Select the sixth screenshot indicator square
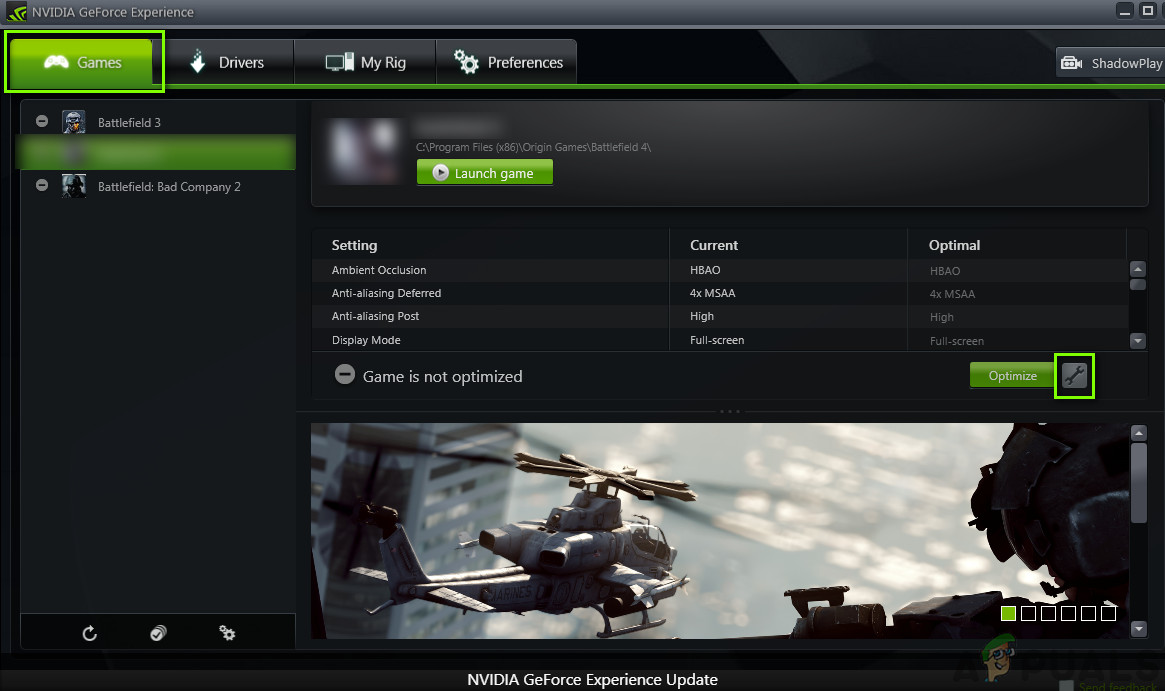1165x691 pixels. pos(1109,613)
